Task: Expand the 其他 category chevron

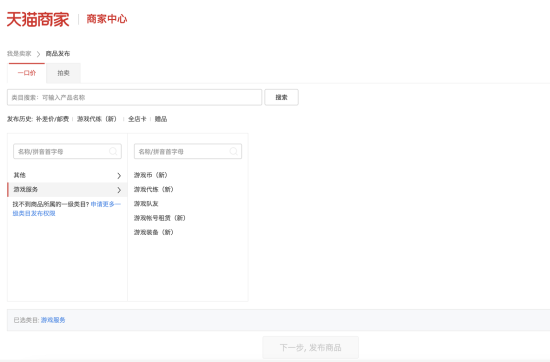Action: tap(119, 175)
